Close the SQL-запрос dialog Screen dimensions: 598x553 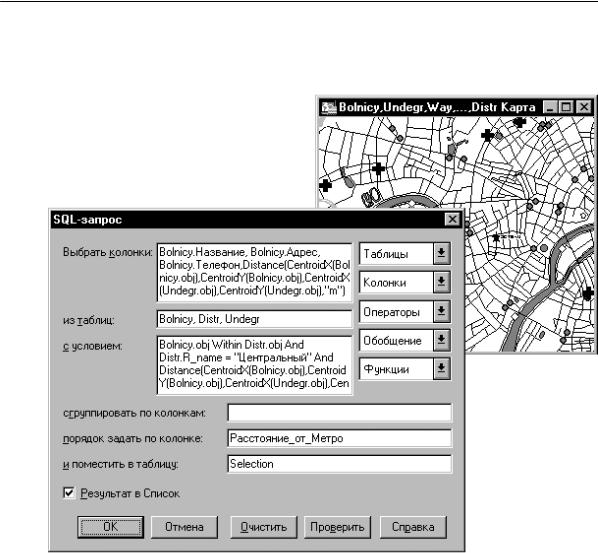point(452,219)
